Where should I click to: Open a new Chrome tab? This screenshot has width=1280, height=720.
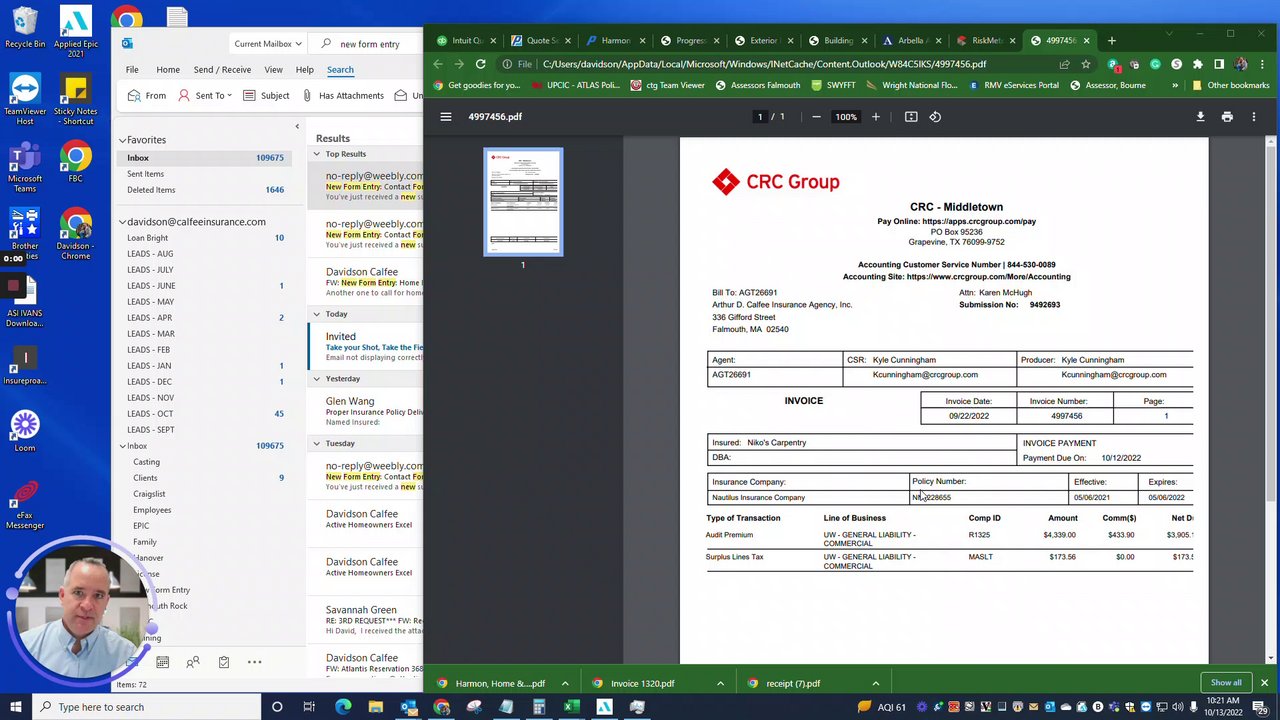1112,41
